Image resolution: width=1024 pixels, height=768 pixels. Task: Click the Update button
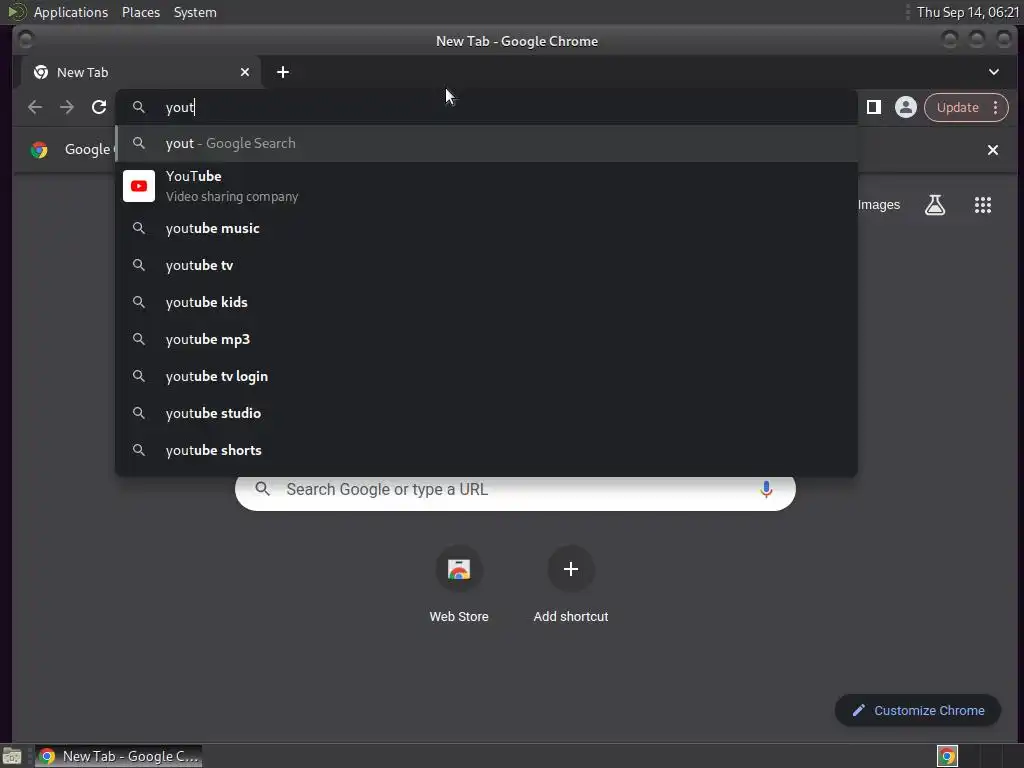tap(957, 107)
